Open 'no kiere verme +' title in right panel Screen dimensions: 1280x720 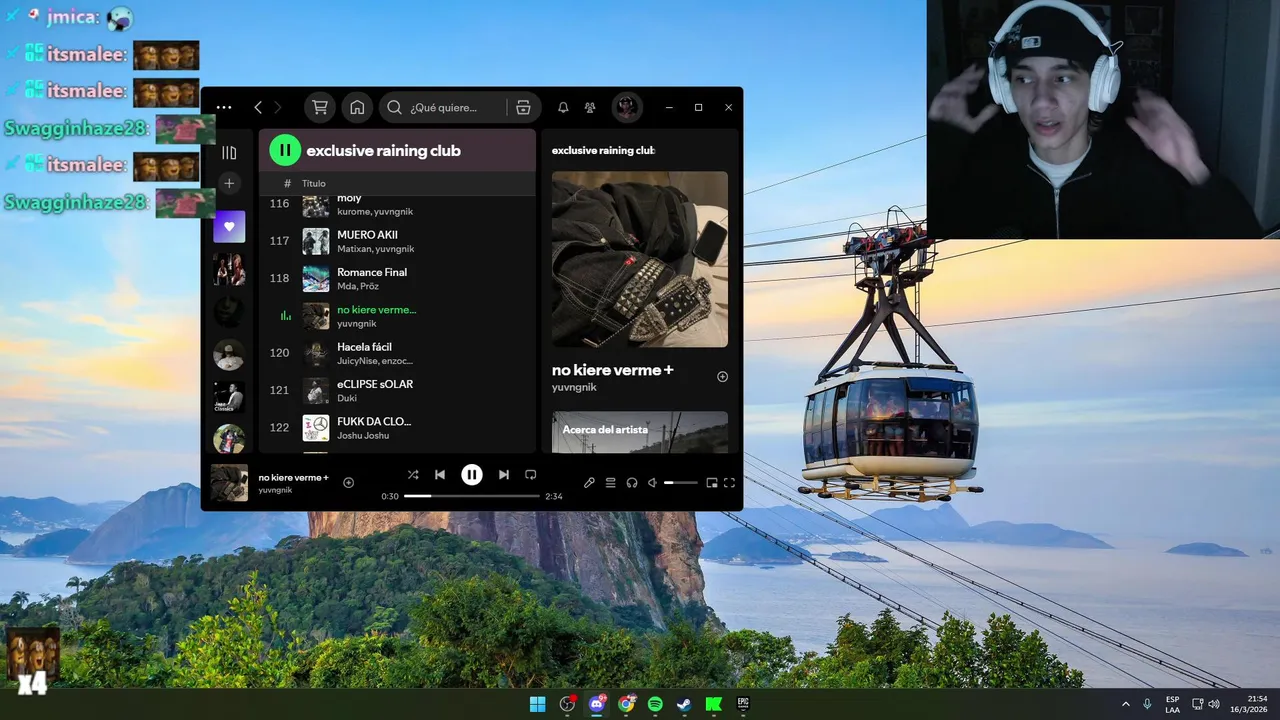pos(612,370)
